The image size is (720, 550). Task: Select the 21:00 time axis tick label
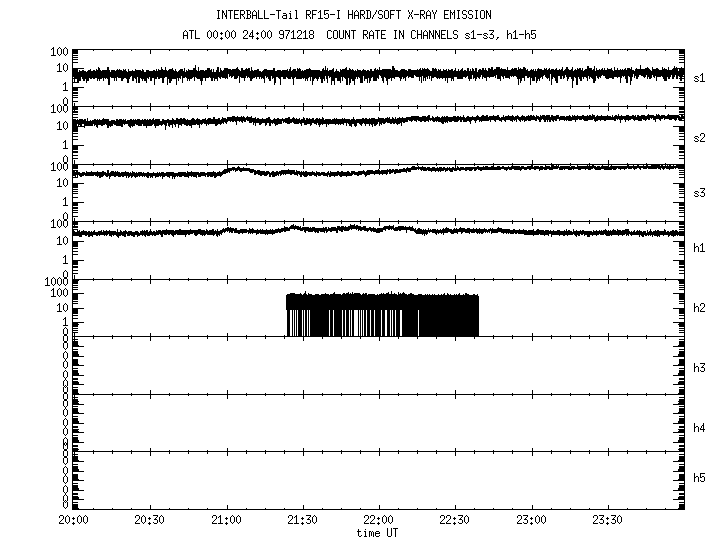[226, 520]
